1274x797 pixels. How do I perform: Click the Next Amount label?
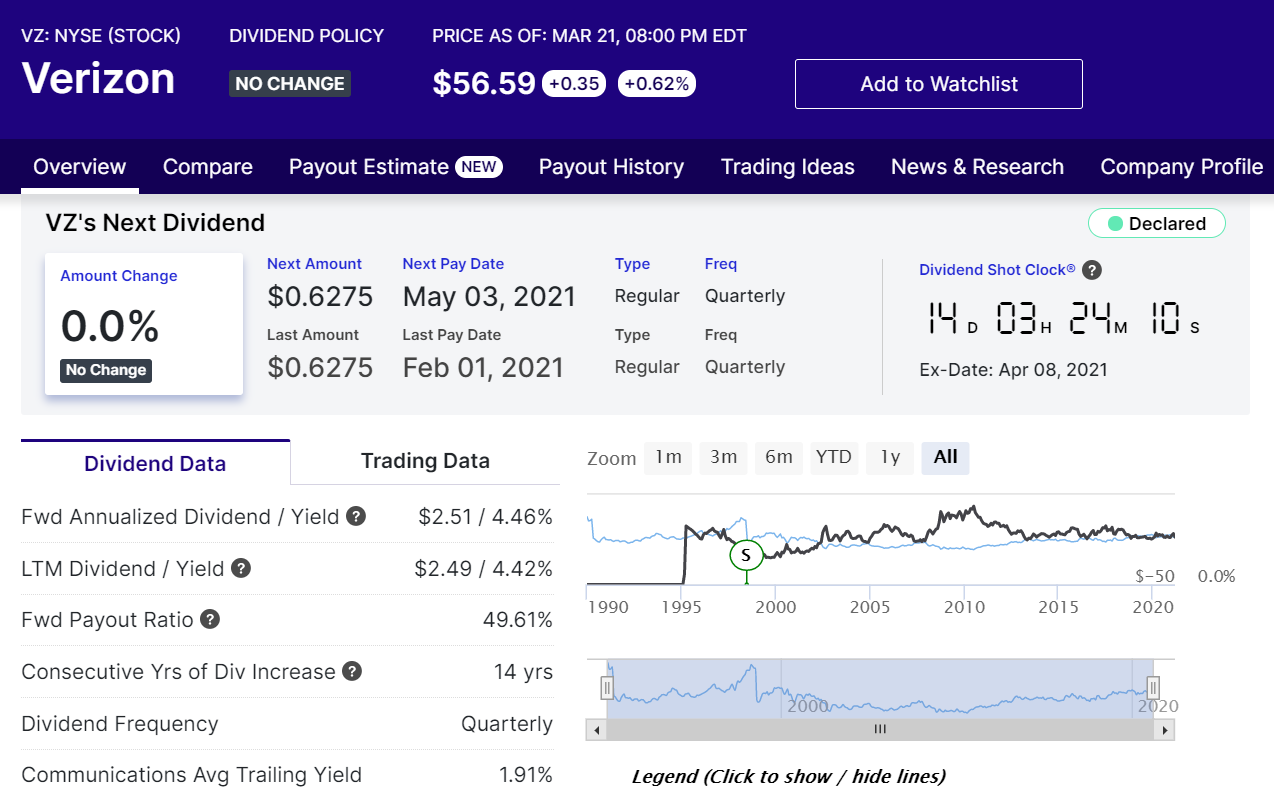point(314,264)
